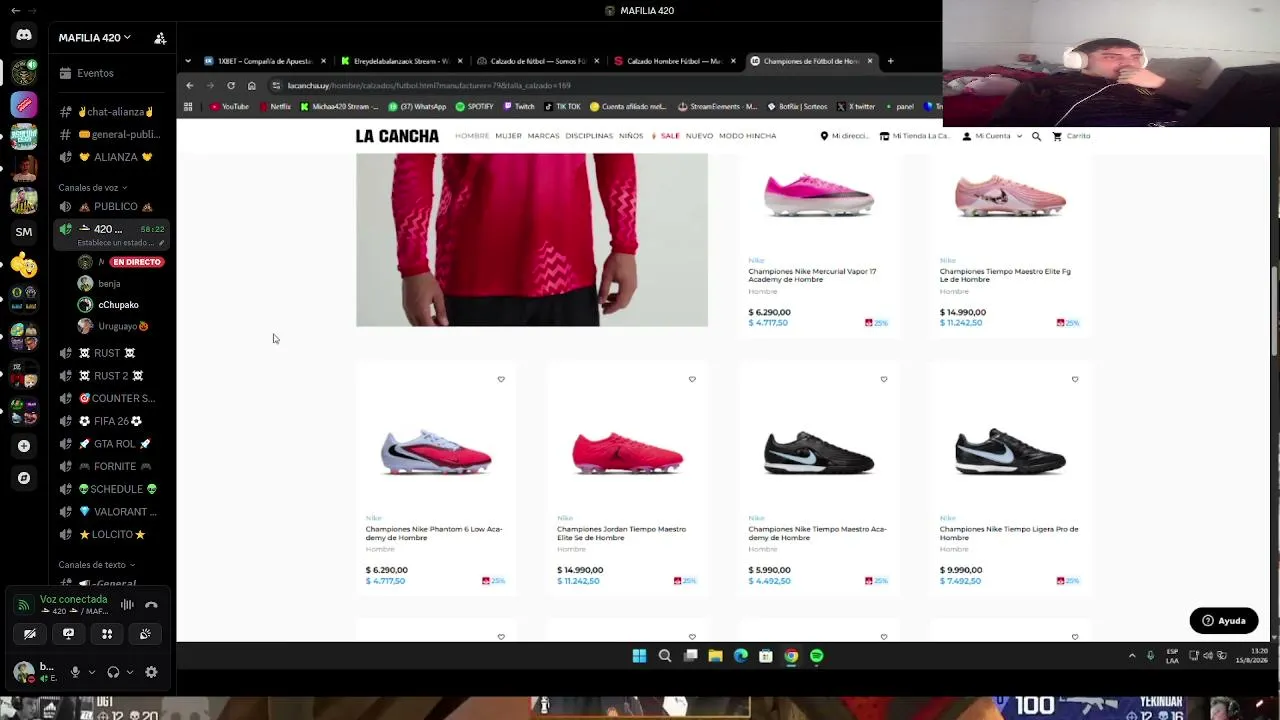Invite people to MAFILIA 420 server
1280x720 pixels.
pos(160,38)
